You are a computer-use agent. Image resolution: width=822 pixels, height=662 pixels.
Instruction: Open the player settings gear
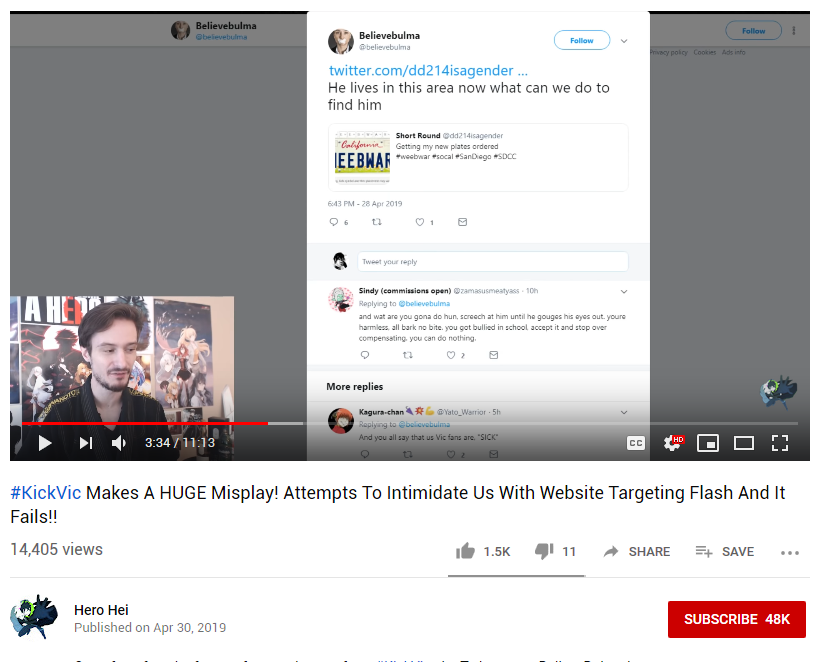point(673,443)
